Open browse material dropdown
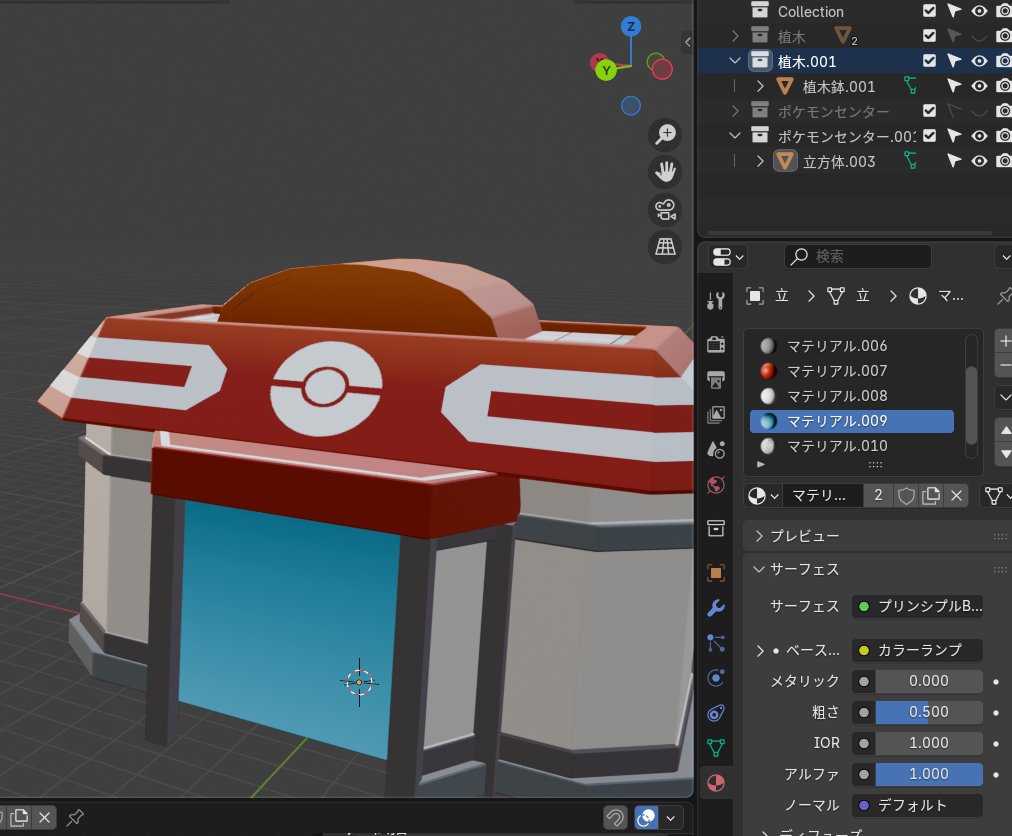 763,496
